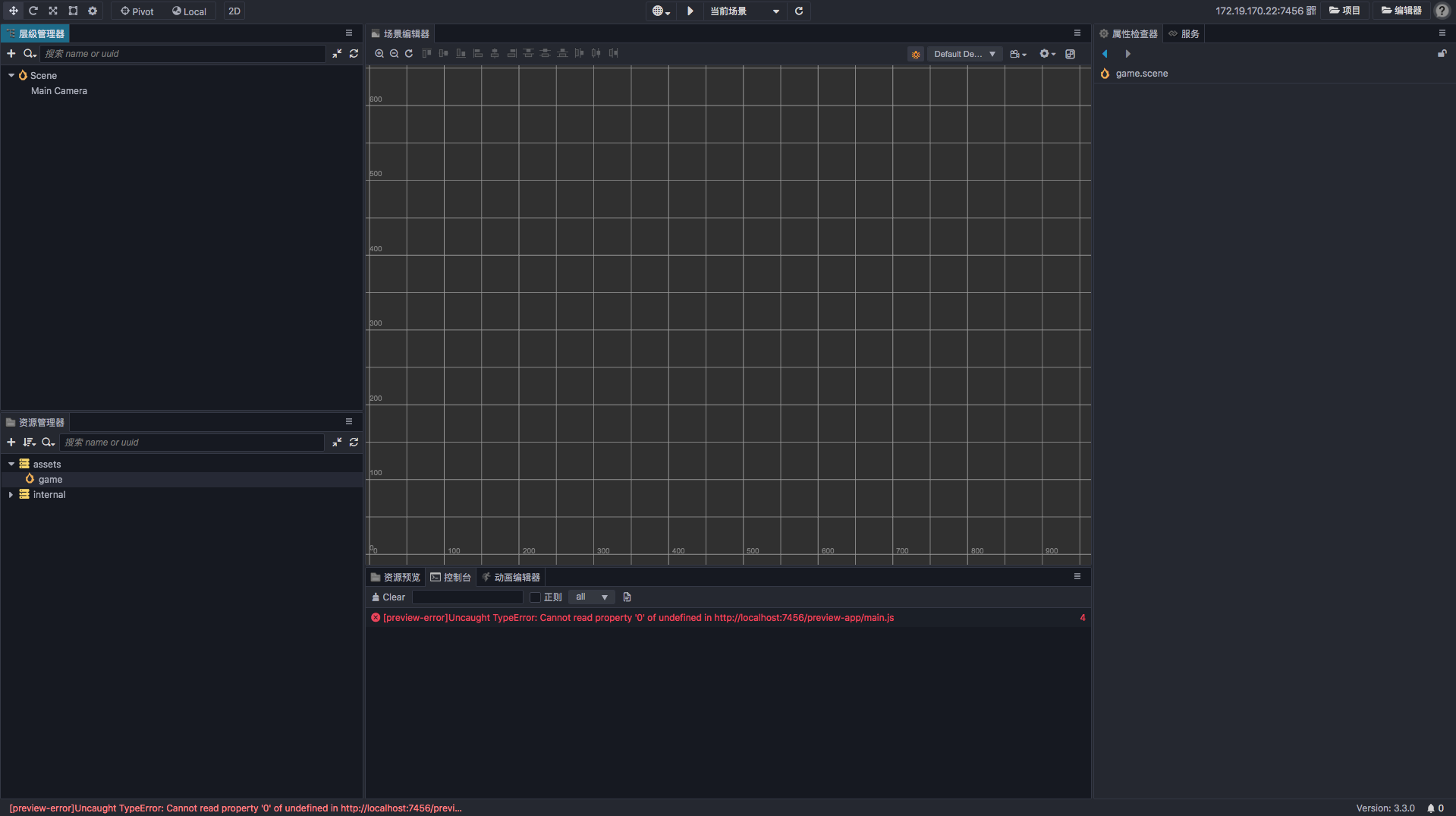Refresh the assets panel

click(x=354, y=442)
